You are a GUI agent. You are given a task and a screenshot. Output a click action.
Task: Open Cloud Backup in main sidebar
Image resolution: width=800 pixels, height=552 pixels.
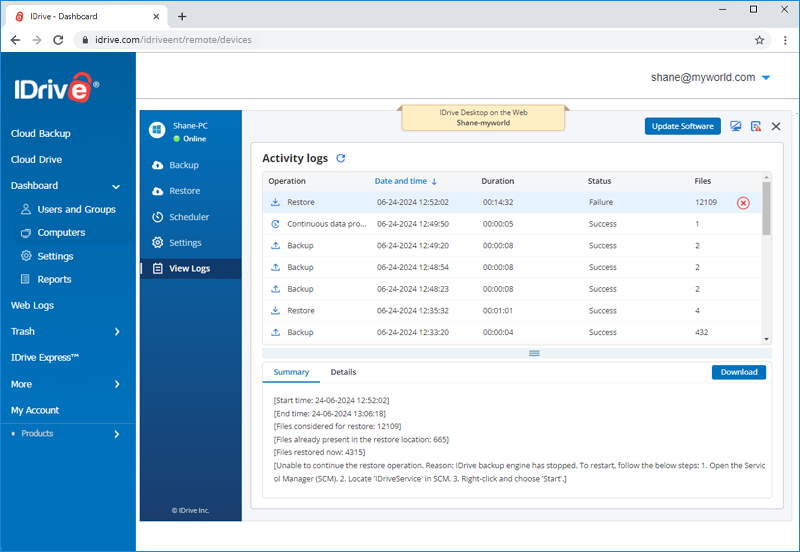(41, 134)
